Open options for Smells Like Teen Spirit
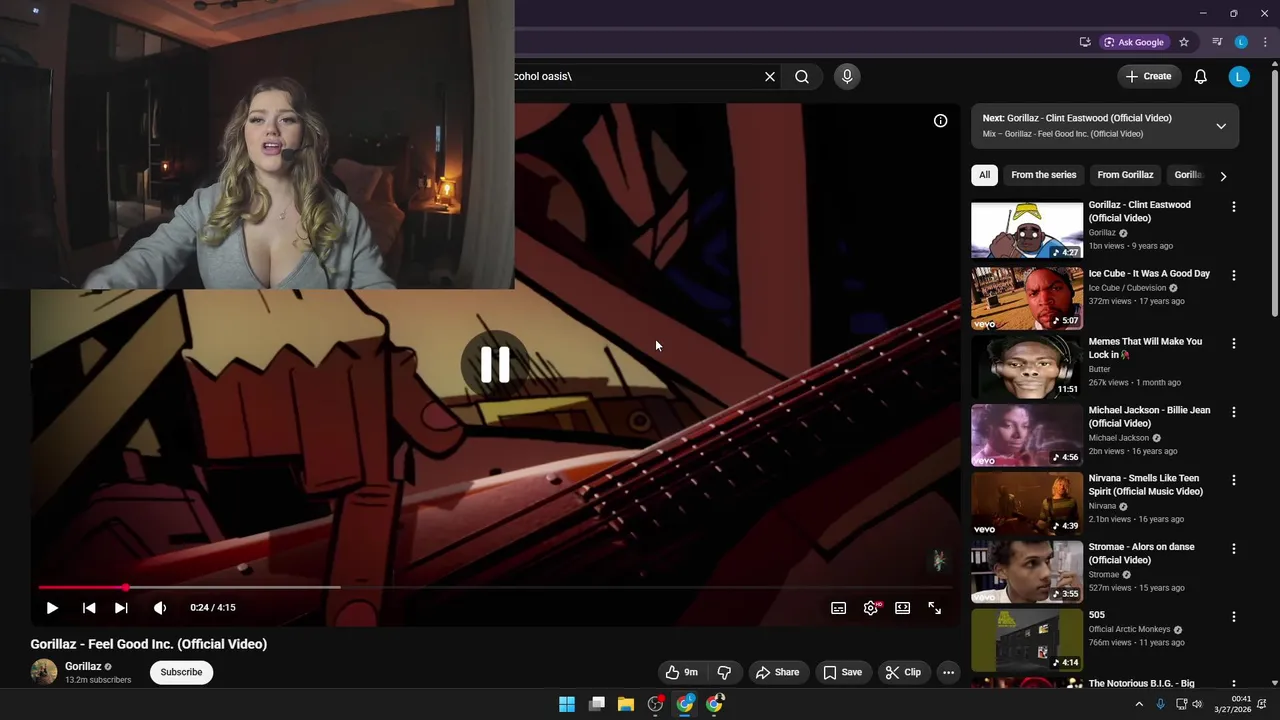Viewport: 1280px width, 720px height. [x=1233, y=480]
